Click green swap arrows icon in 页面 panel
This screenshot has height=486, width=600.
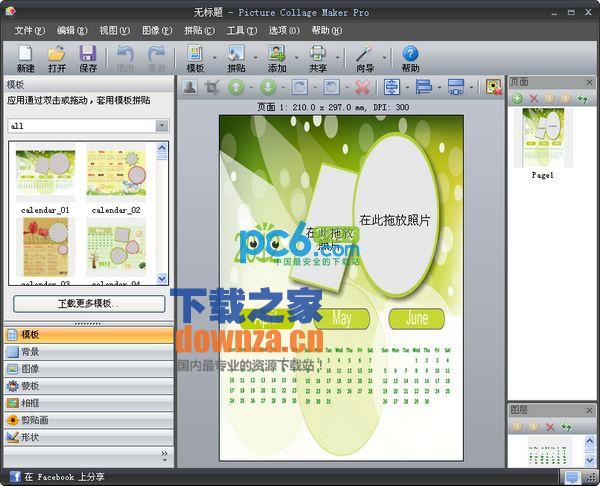point(583,98)
